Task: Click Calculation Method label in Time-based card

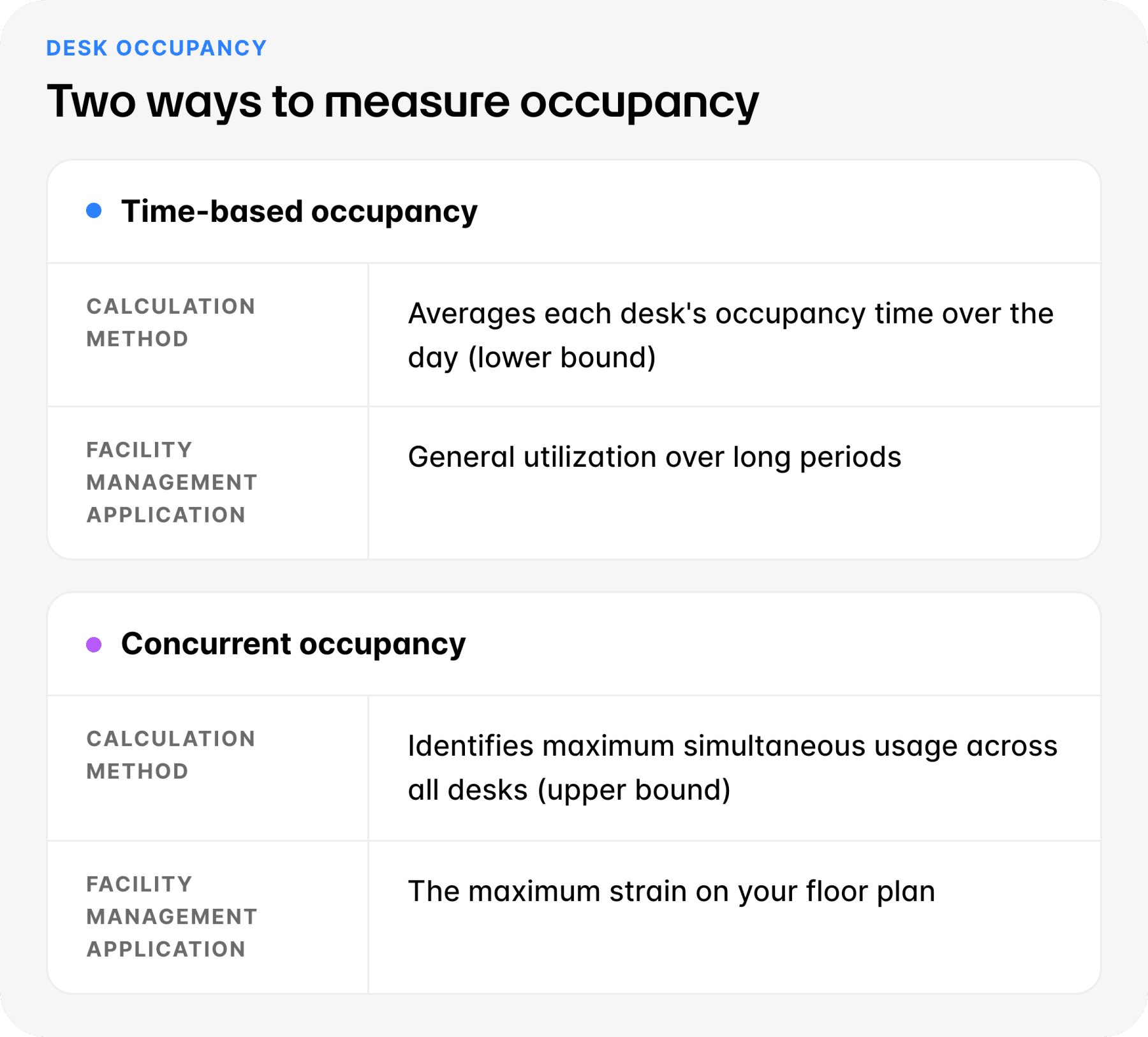Action: (x=171, y=323)
